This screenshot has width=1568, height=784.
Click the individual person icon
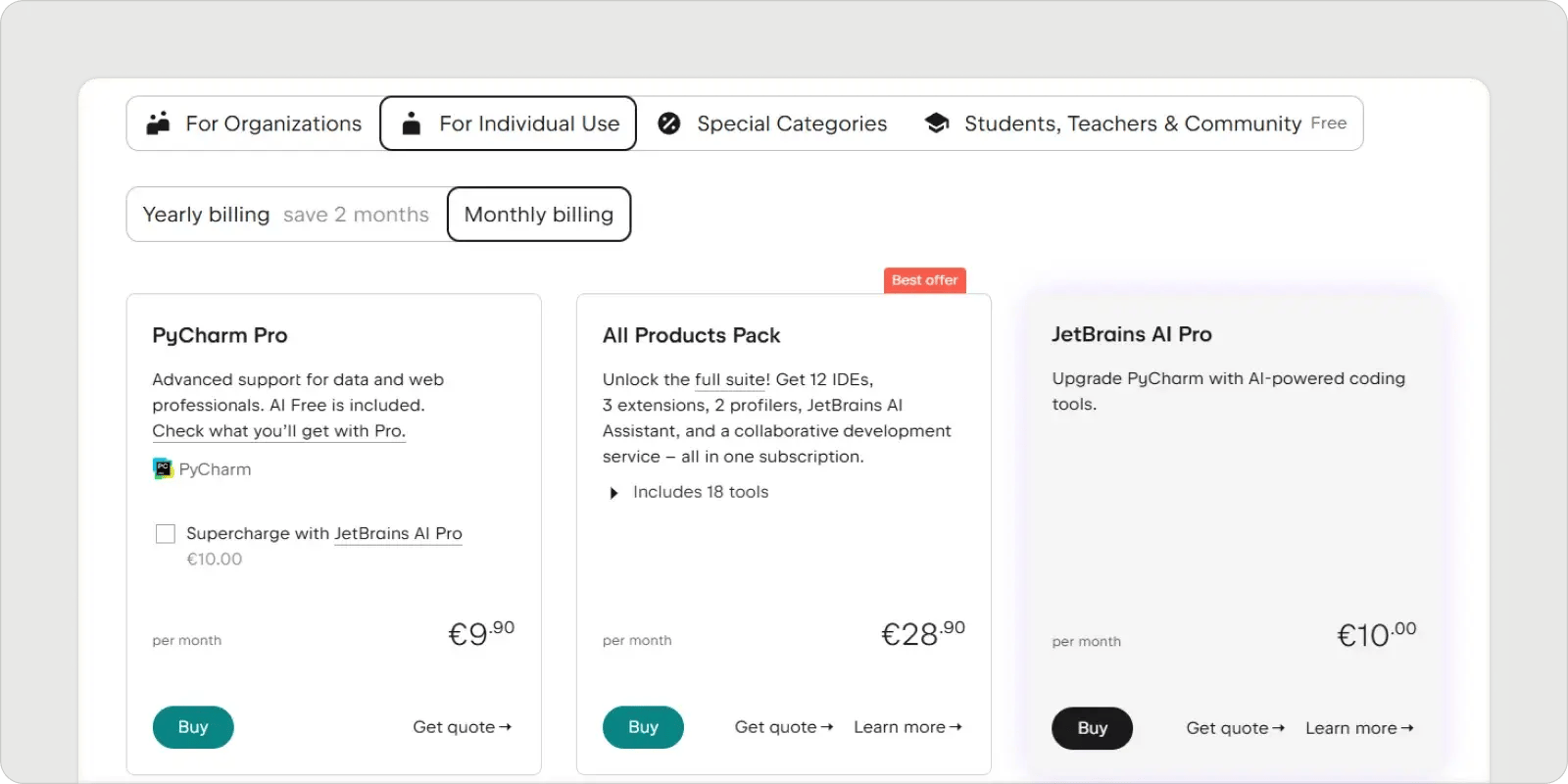pos(412,123)
